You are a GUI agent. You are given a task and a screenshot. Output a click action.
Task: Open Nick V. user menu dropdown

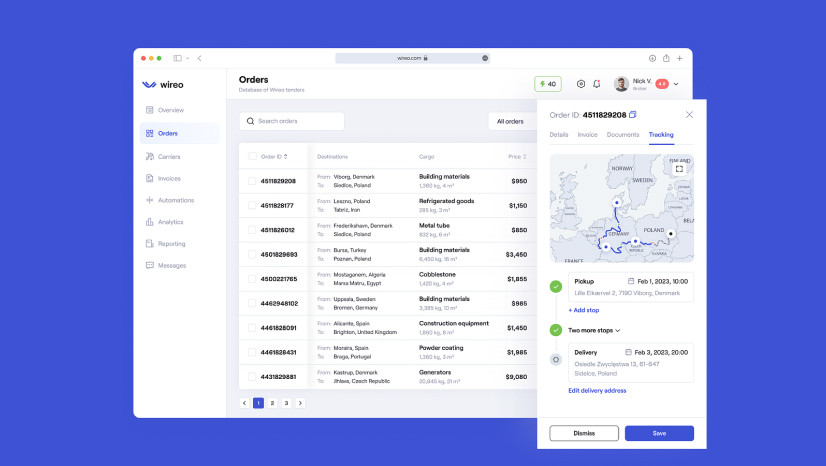pos(676,84)
